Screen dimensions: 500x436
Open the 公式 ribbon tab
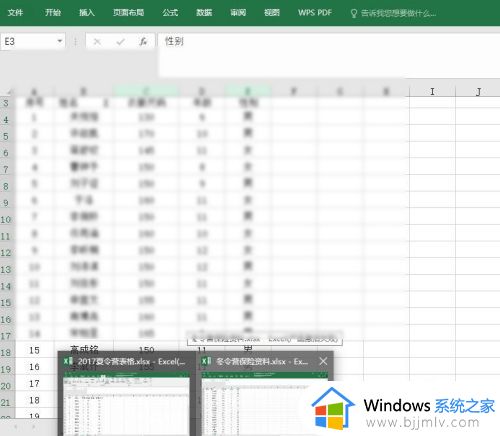pos(170,13)
